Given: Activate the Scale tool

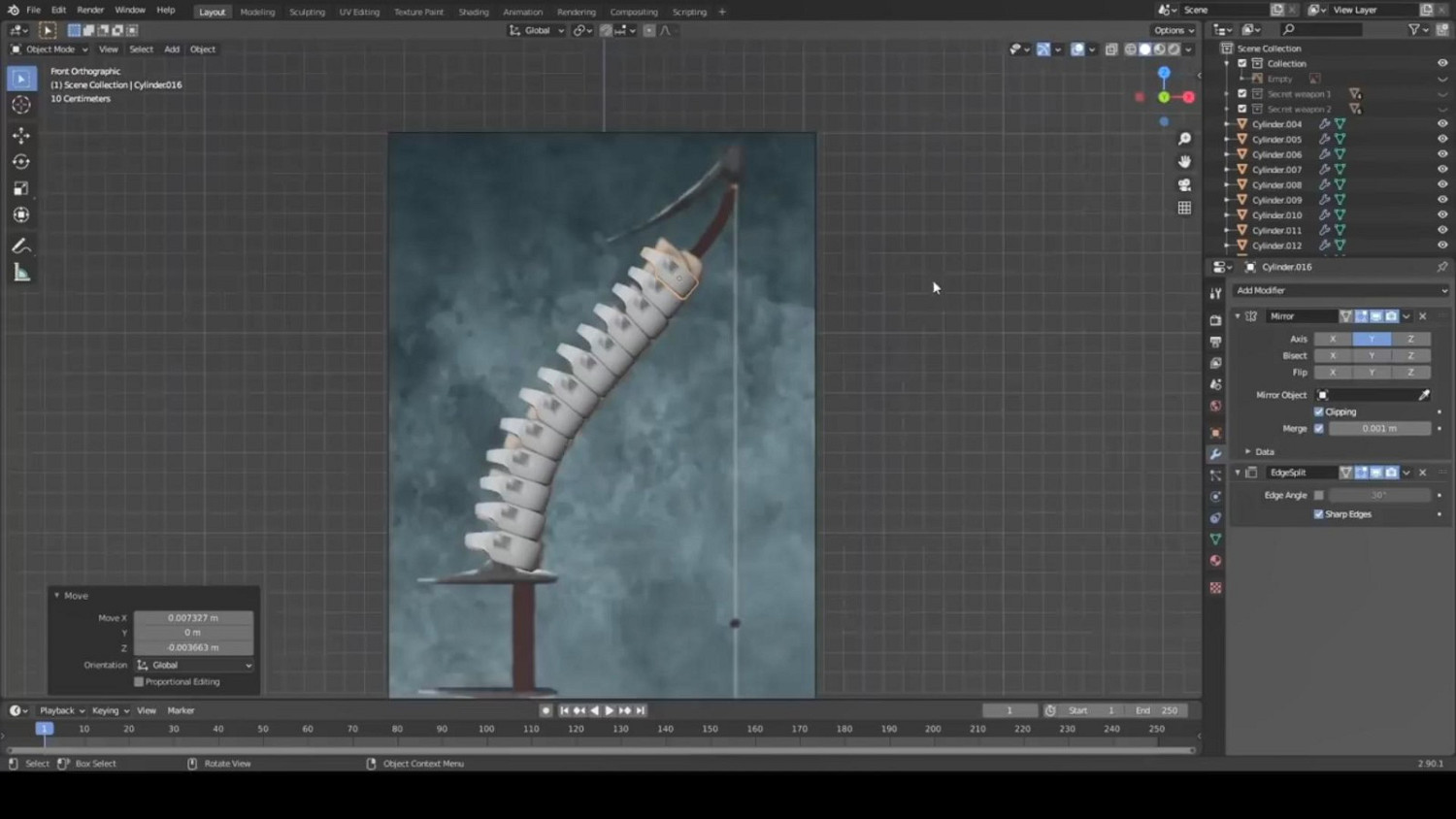Looking at the screenshot, I should 21,188.
